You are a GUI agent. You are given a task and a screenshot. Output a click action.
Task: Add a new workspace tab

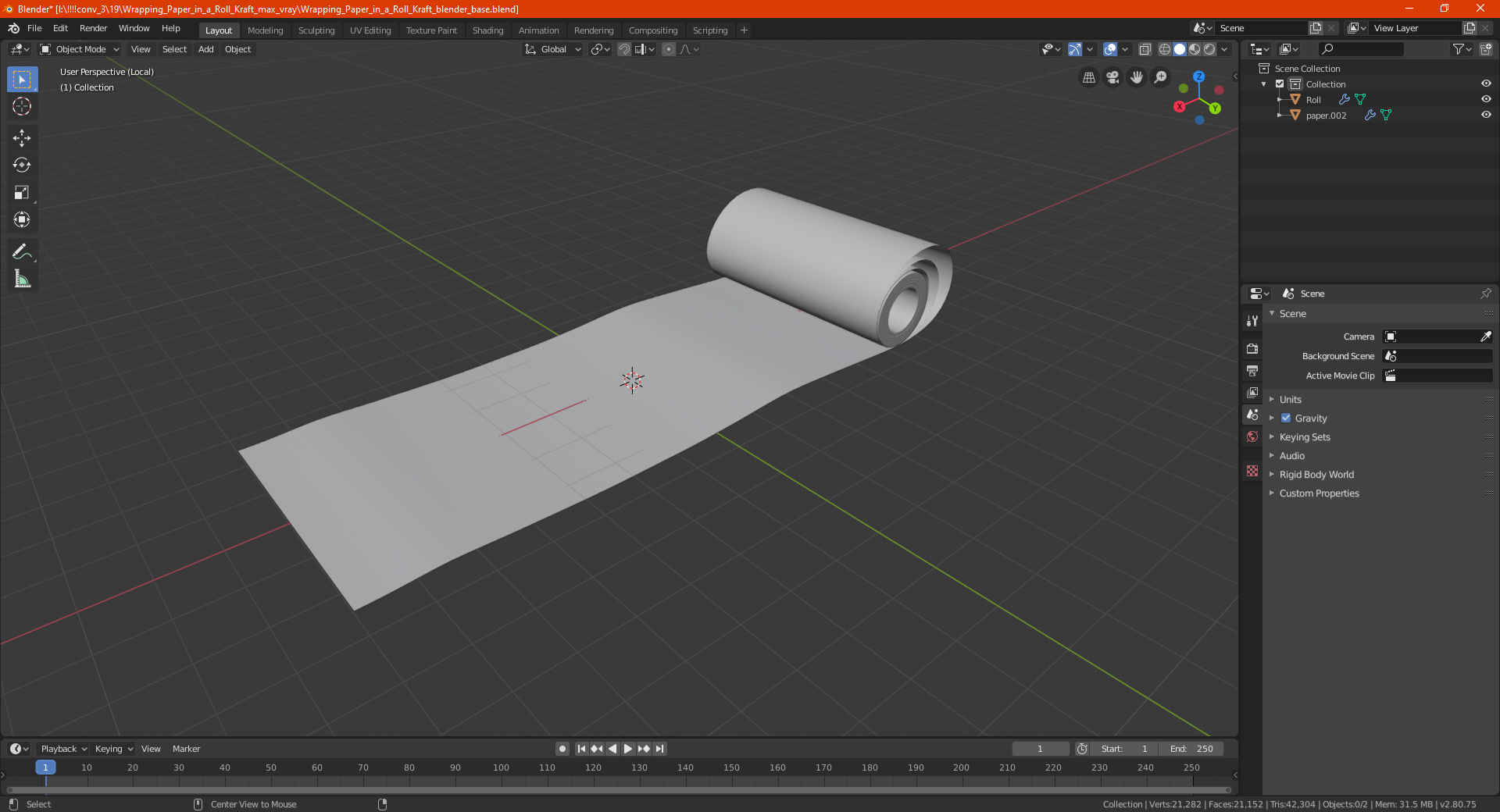coord(744,30)
